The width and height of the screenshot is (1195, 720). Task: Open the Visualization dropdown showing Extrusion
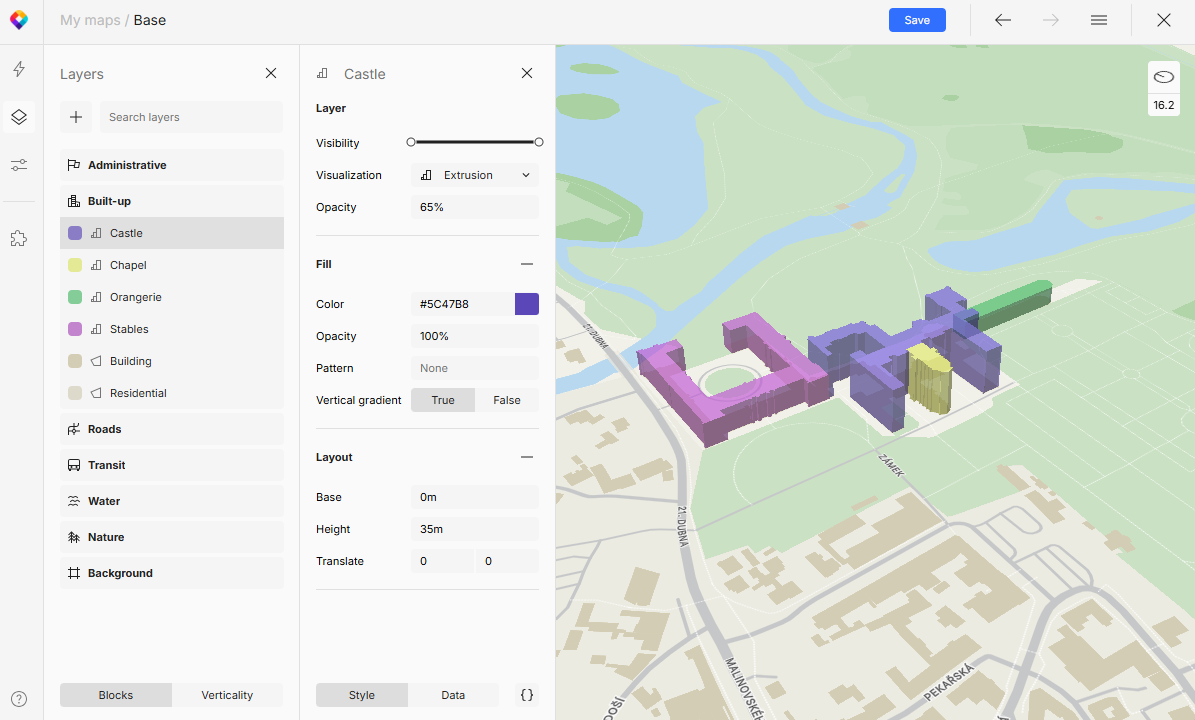click(x=475, y=174)
